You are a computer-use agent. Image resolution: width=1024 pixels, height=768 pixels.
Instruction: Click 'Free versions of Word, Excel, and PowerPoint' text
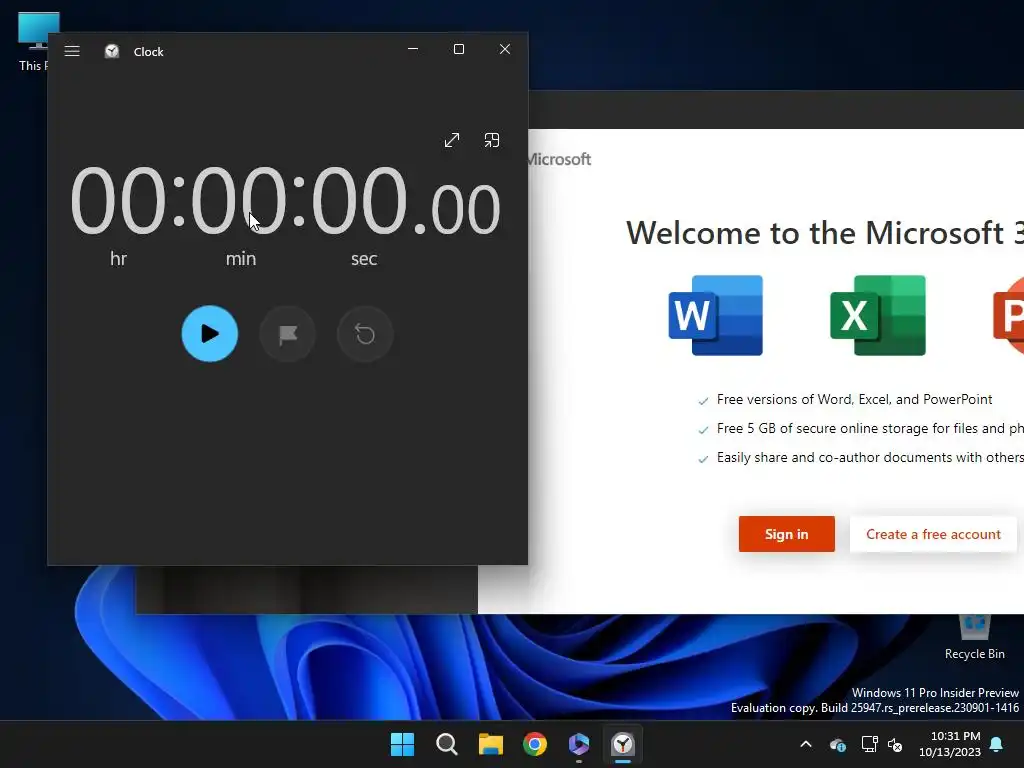coord(854,400)
